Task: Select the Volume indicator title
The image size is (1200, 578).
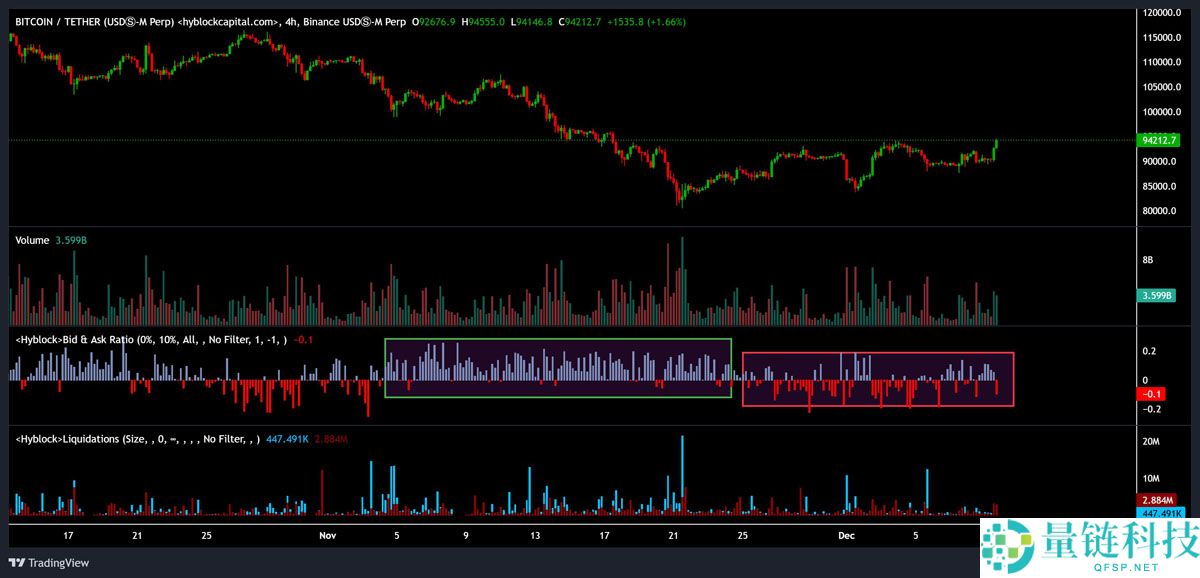Action: click(29, 240)
